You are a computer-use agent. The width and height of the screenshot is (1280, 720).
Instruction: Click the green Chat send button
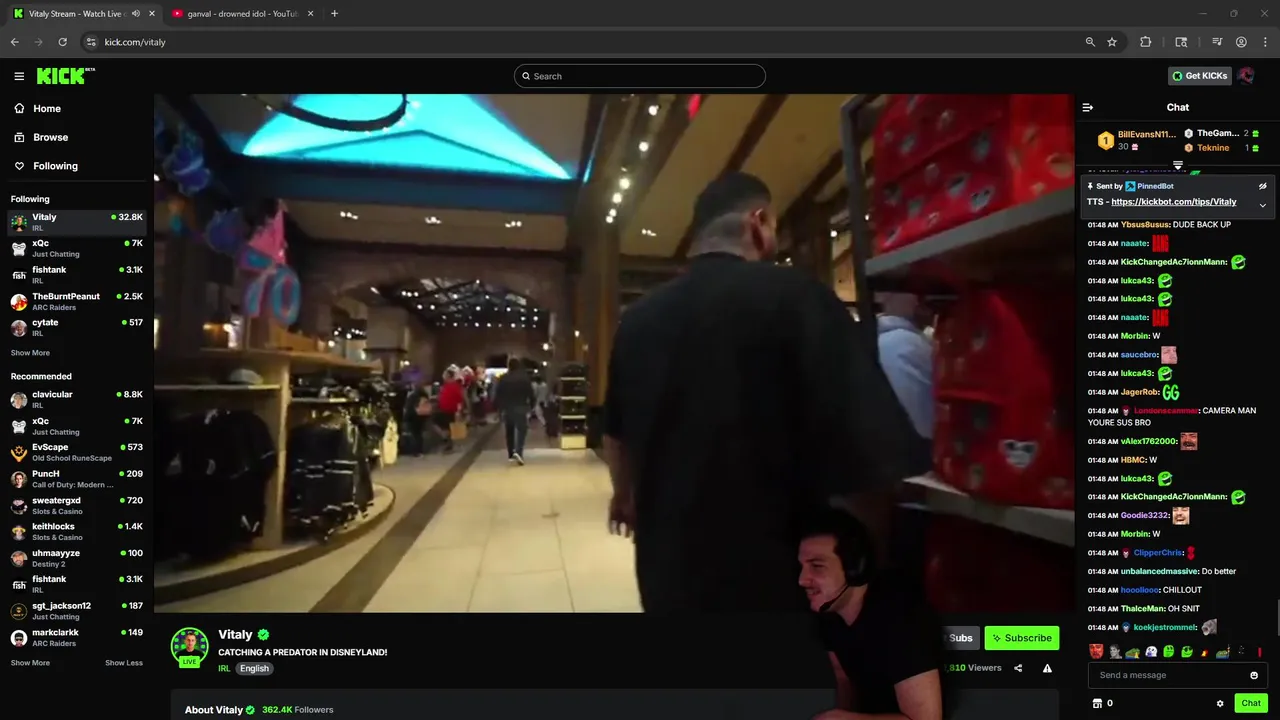1251,703
